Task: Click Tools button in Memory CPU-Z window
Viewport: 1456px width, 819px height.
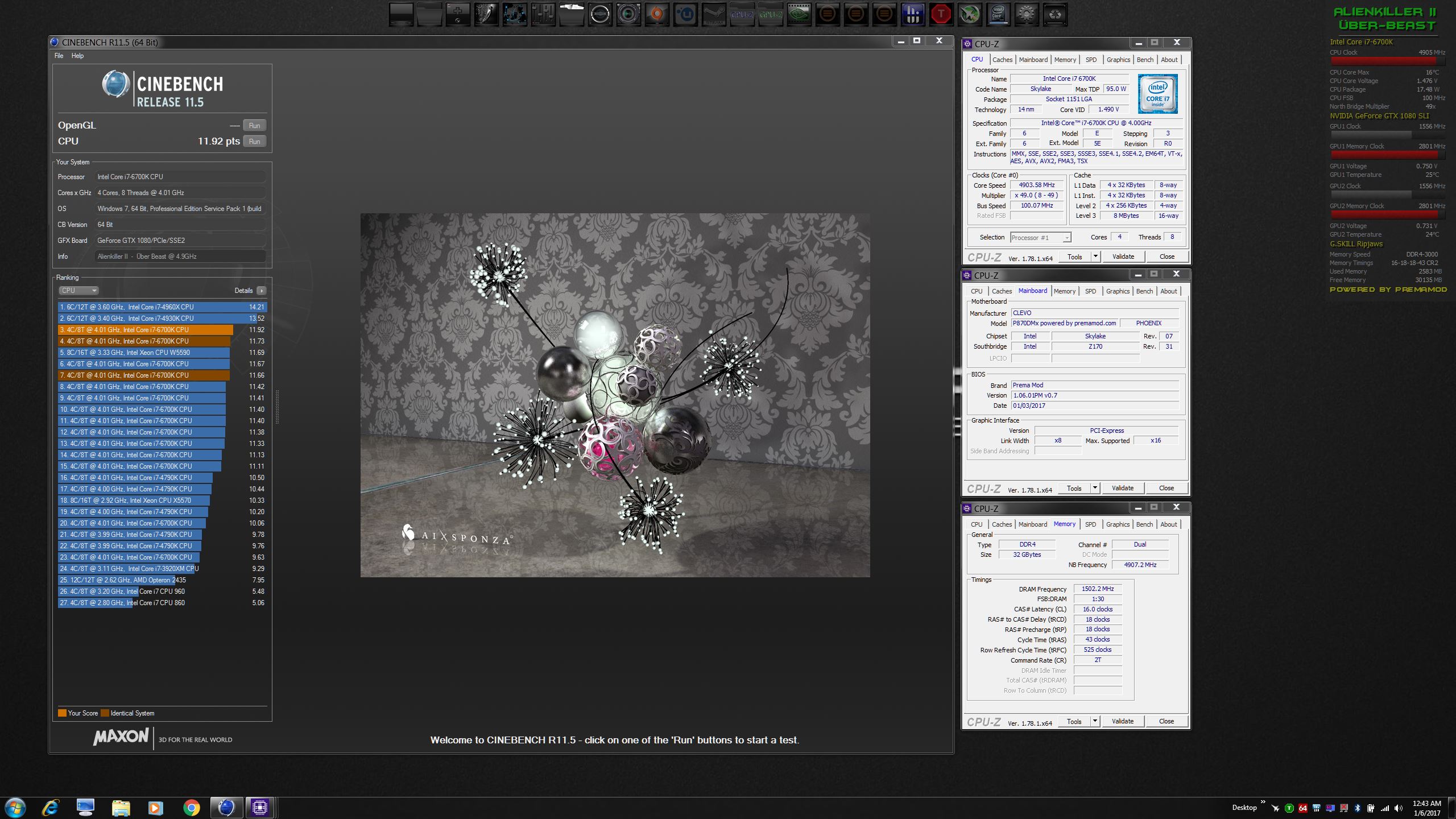Action: coord(1074,721)
